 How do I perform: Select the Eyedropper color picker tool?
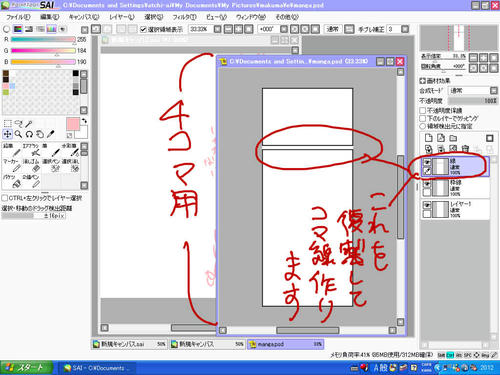50,134
